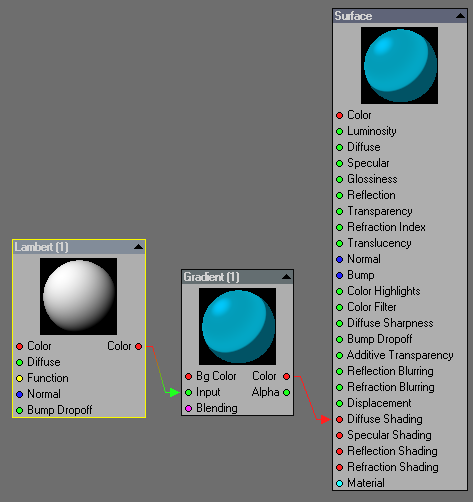This screenshot has width=473, height=502.
Task: Click the 'Refraction Index' label
Action: click(386, 227)
